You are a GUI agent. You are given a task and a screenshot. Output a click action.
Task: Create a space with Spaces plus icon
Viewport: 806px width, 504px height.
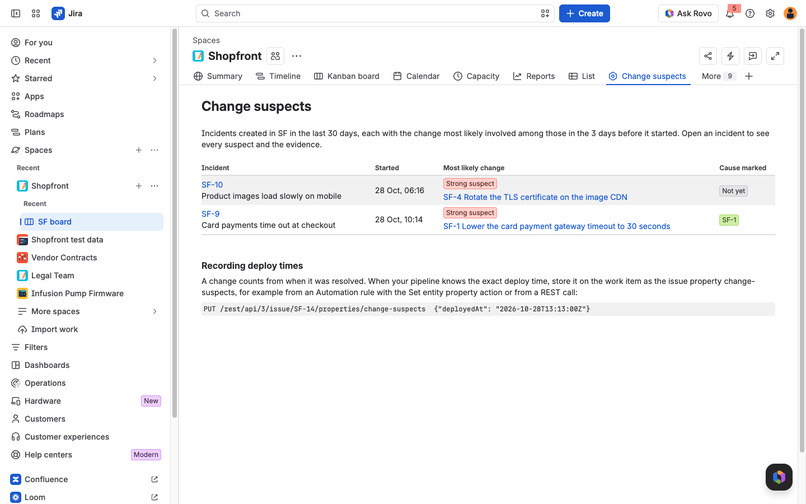point(138,150)
